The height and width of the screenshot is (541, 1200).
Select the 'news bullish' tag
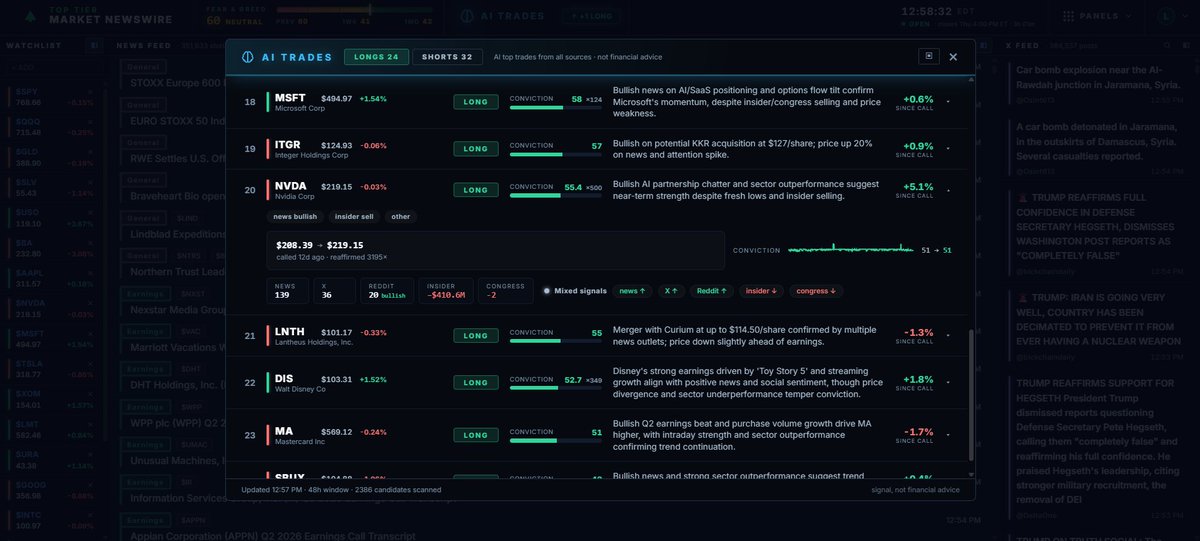(x=295, y=216)
